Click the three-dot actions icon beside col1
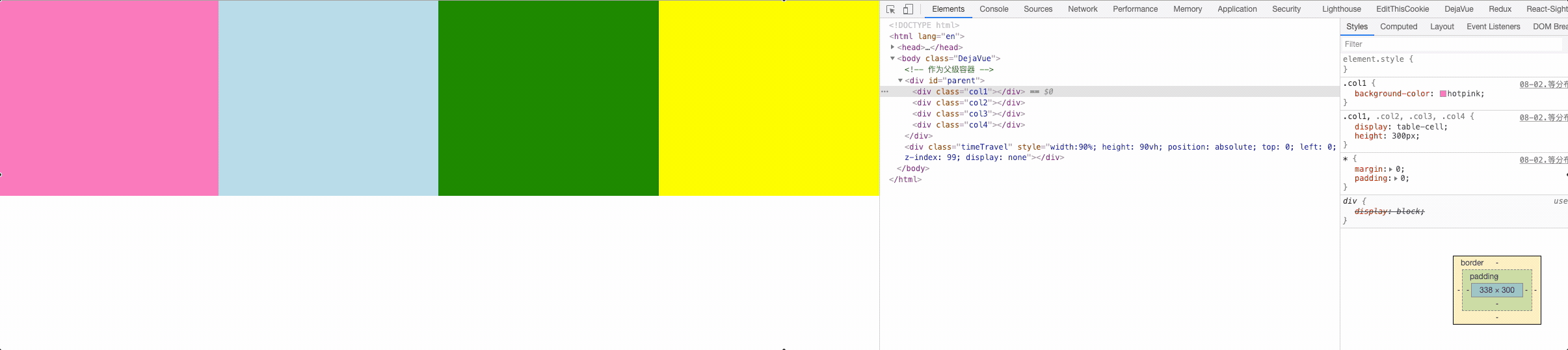The image size is (1568, 350). tap(884, 92)
